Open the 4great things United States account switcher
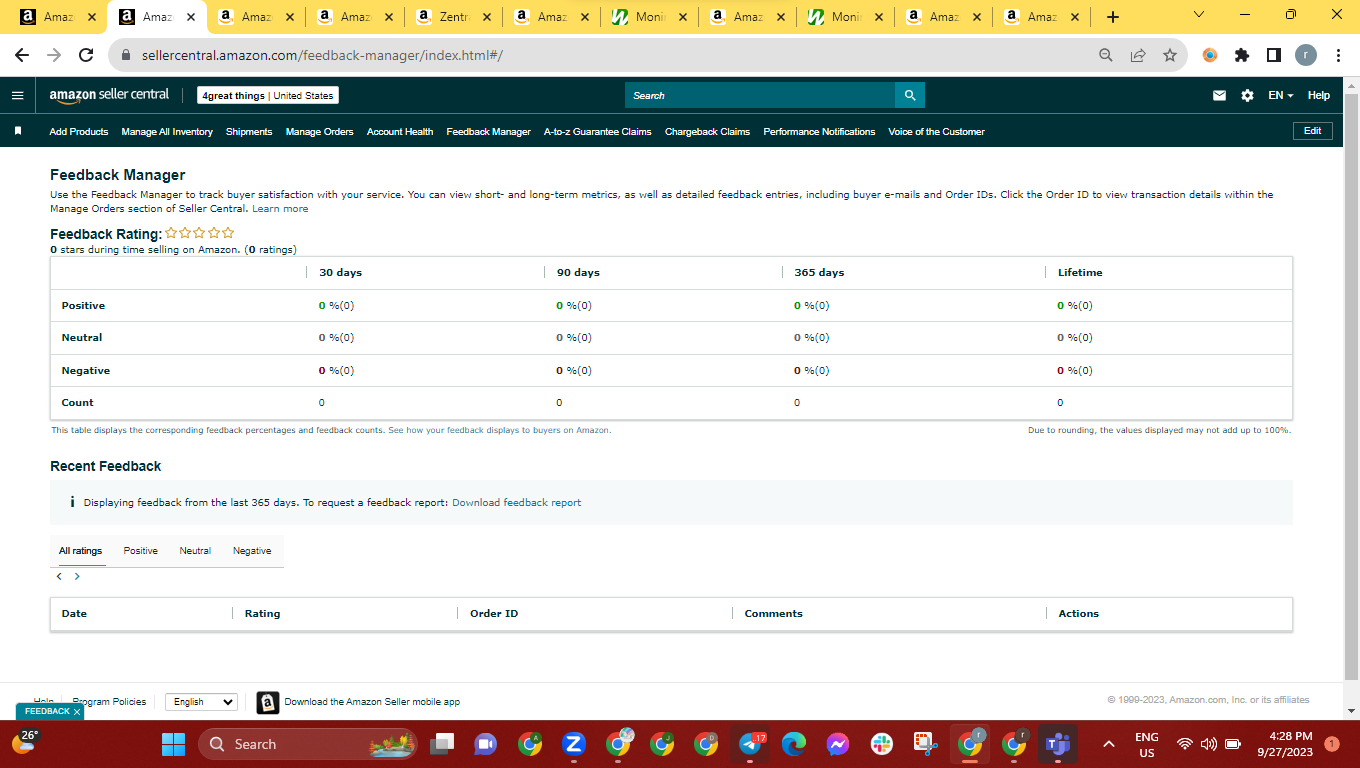1360x768 pixels. click(268, 95)
